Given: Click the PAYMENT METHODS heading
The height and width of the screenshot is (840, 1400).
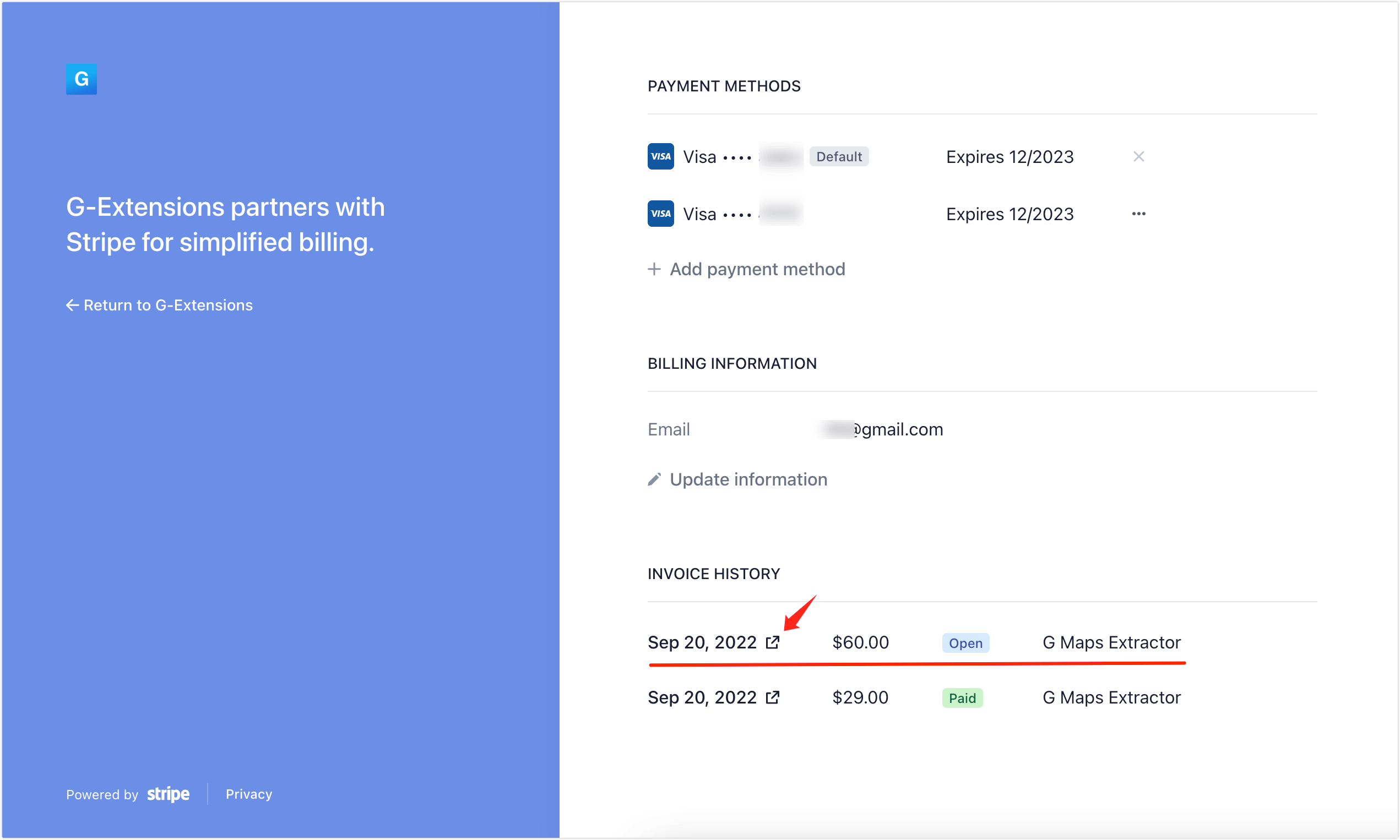Looking at the screenshot, I should click(724, 86).
